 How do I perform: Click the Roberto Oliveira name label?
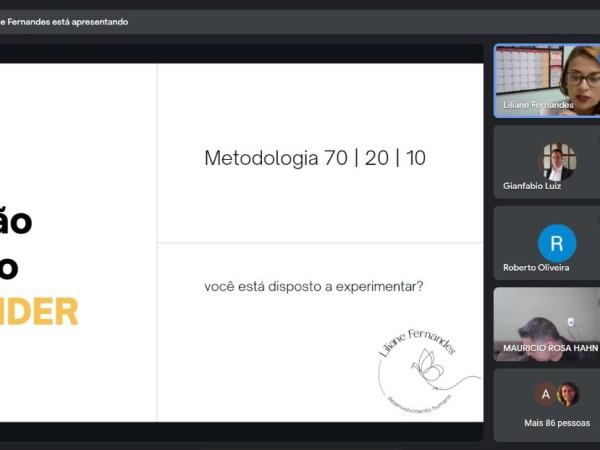[536, 268]
